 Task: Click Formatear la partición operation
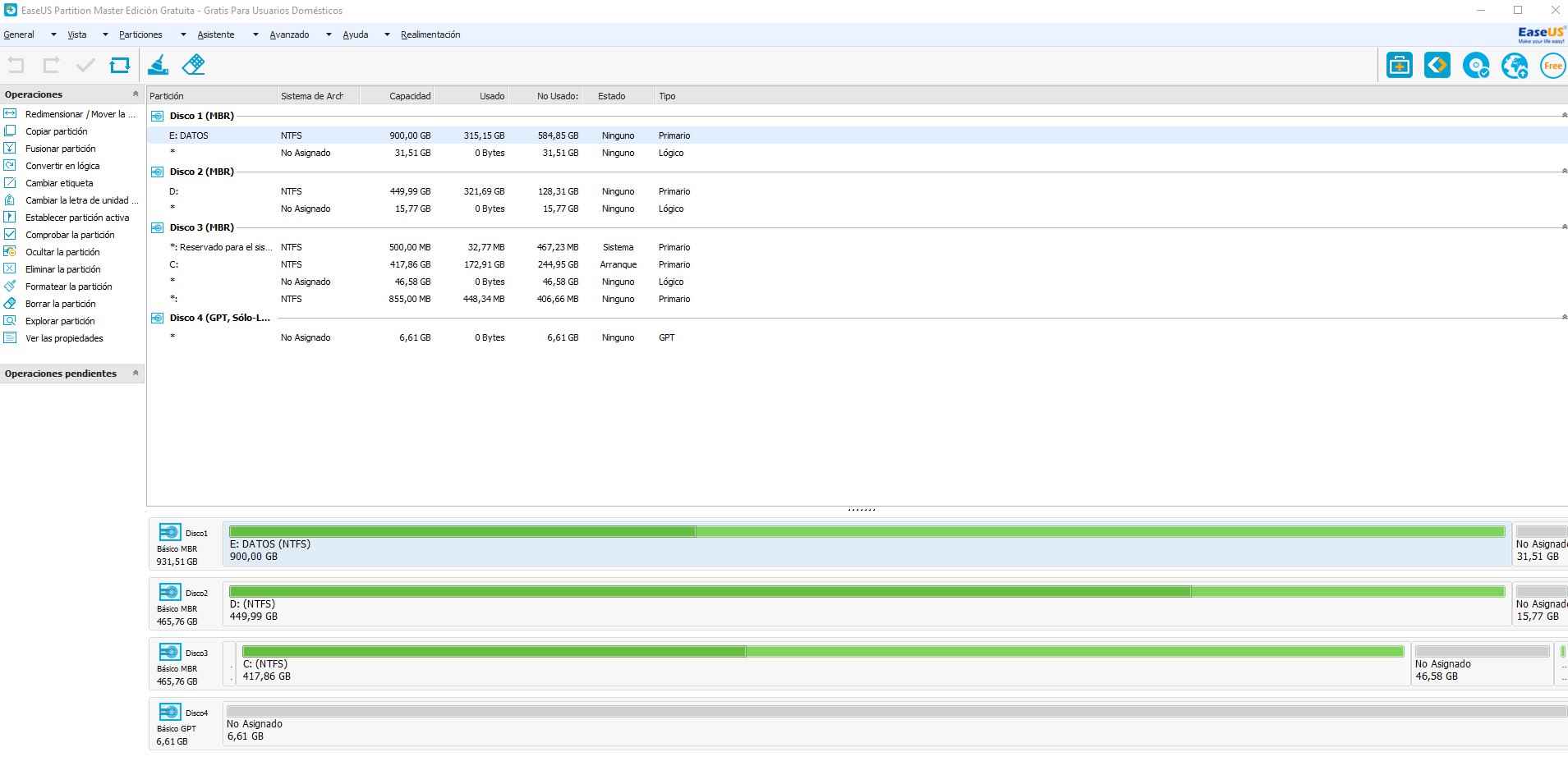pos(68,287)
